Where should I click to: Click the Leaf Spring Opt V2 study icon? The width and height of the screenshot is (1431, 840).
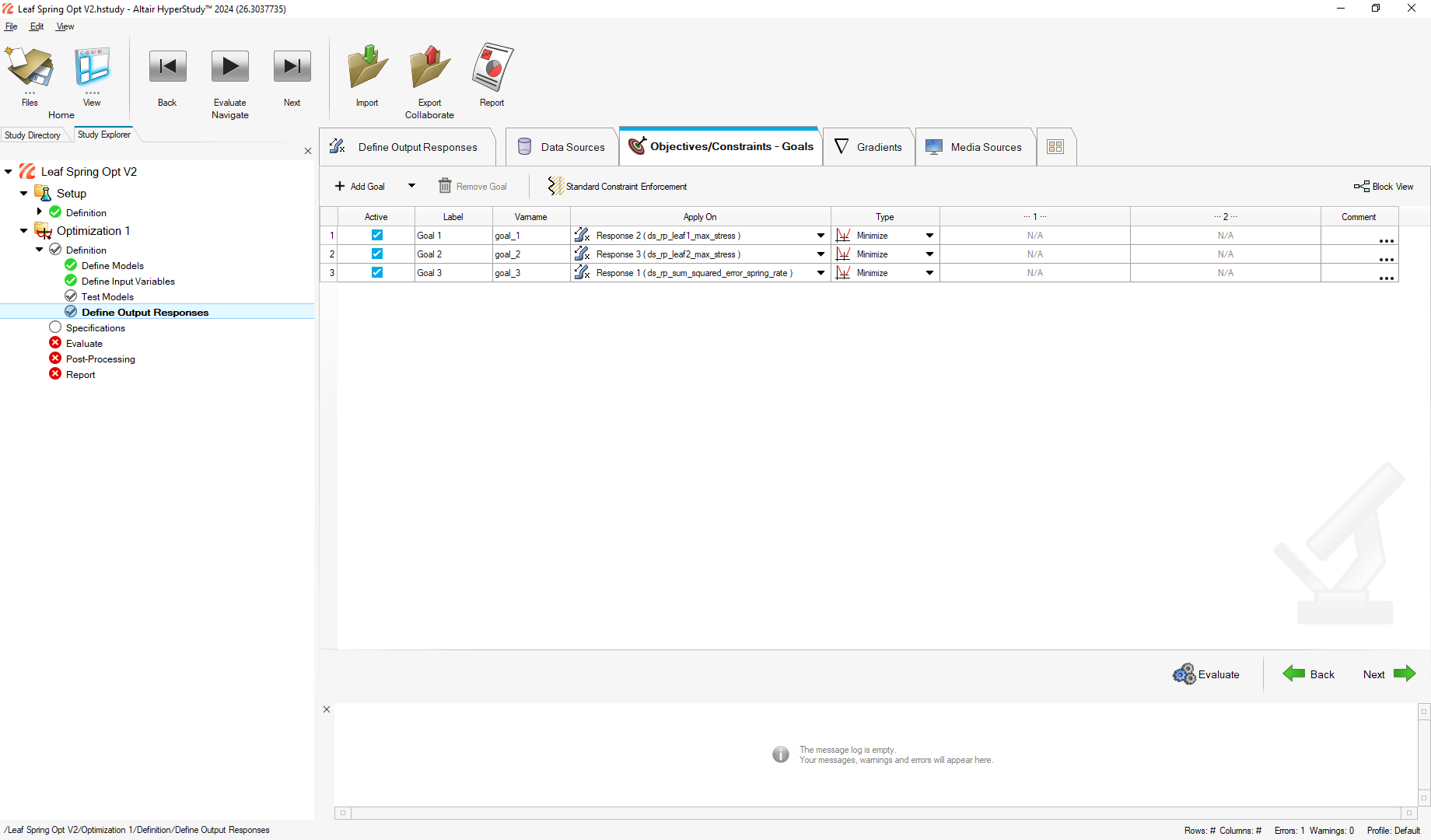(27, 171)
